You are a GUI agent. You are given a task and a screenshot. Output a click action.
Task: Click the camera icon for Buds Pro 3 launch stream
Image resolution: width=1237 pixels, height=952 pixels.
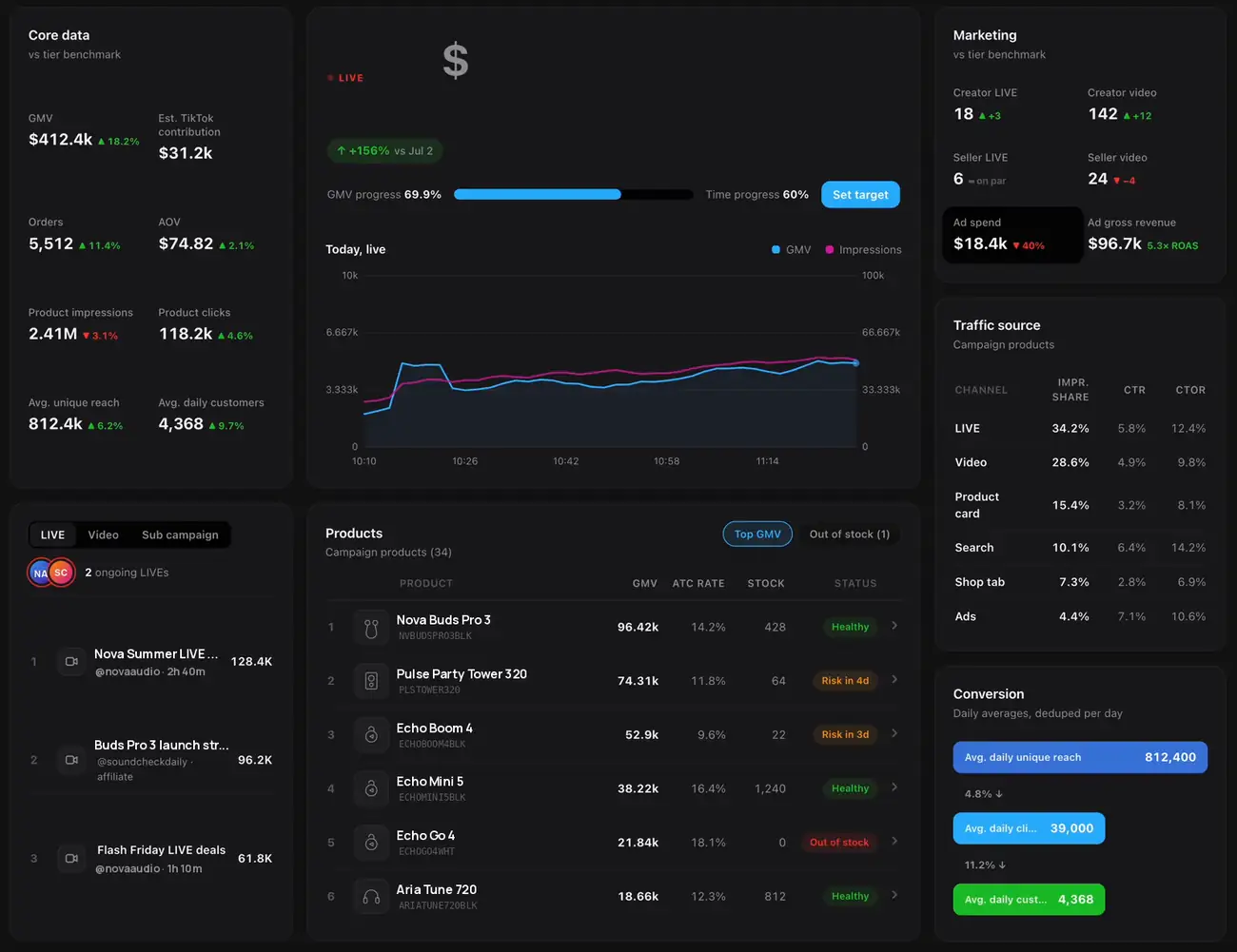71,760
